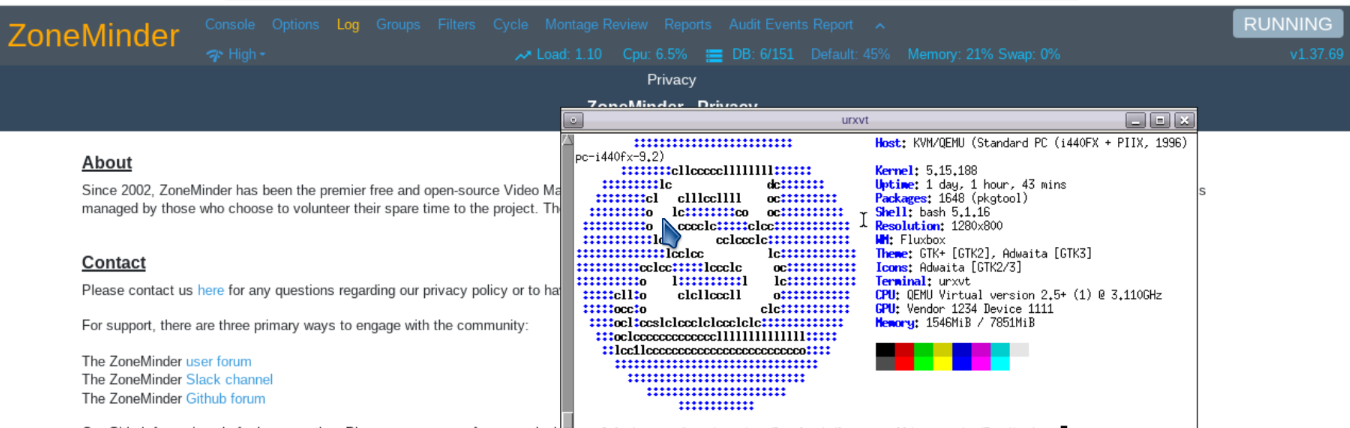Screen dimensions: 1350x428
Task: Click the Shell: bash 5.1.16 line
Action: (x=932, y=213)
